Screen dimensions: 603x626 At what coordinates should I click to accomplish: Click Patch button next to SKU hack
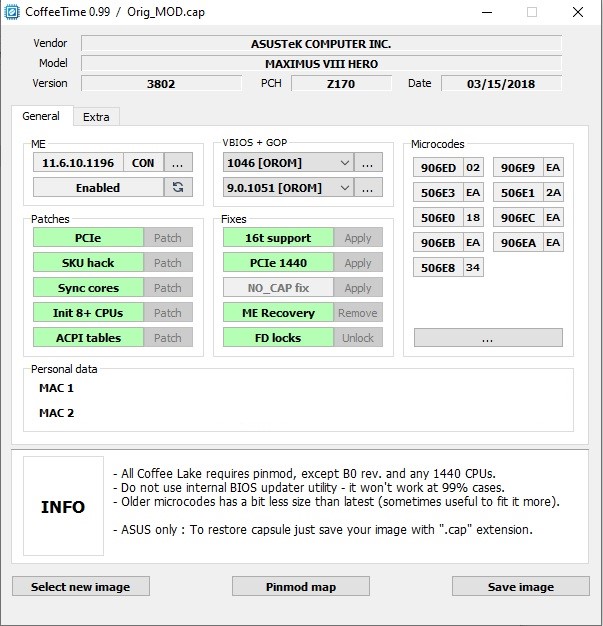[x=168, y=263]
